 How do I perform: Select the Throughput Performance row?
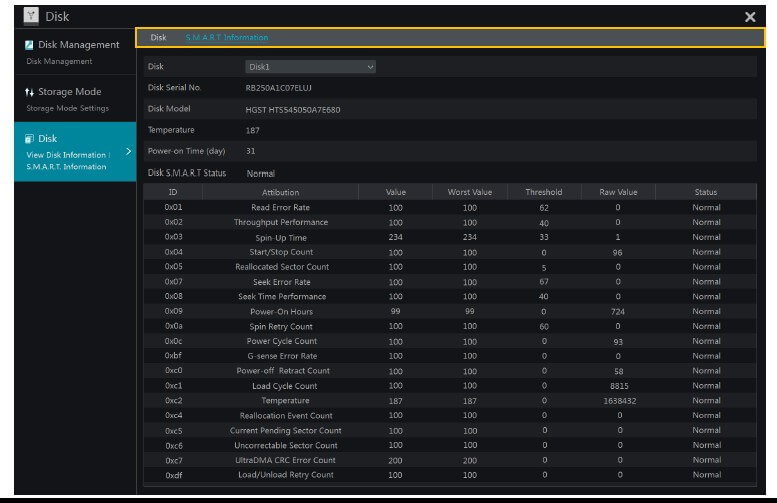[450, 223]
